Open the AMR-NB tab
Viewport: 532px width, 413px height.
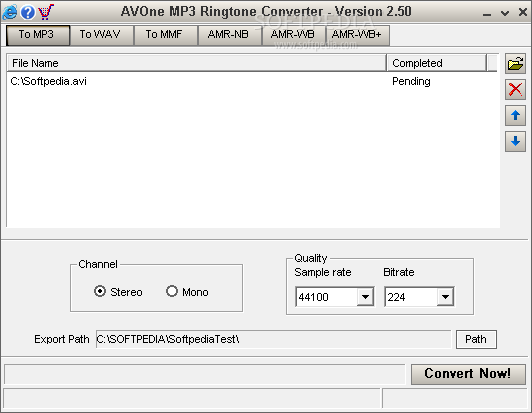coord(230,35)
